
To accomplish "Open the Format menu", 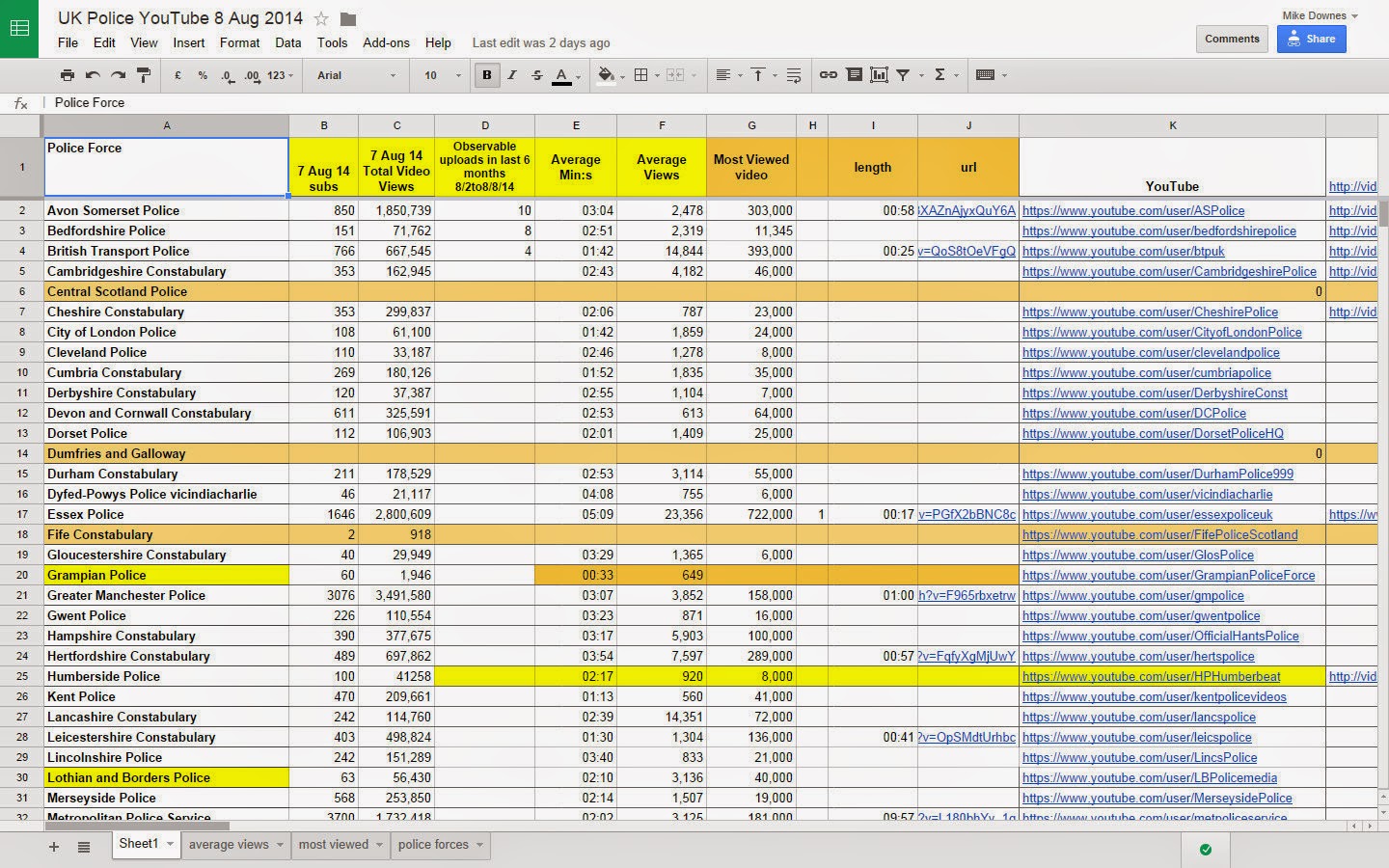I will [x=239, y=42].
